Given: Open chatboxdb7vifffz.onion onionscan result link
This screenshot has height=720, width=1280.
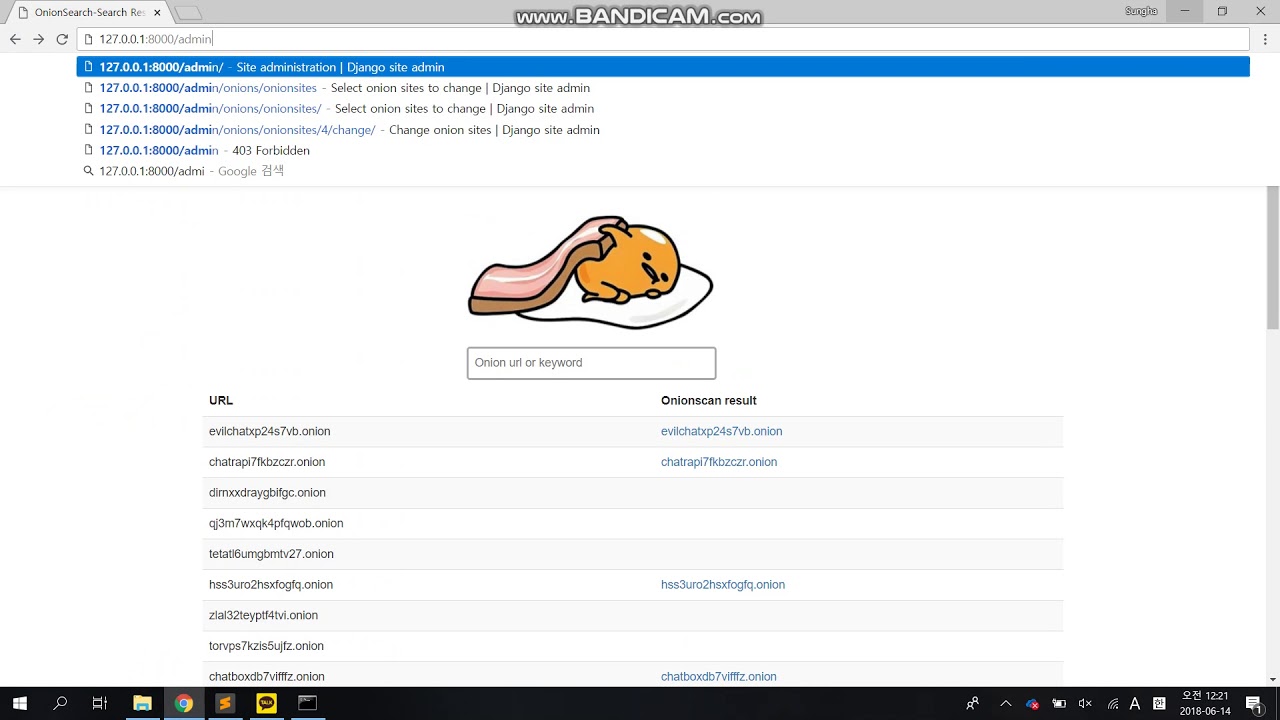Looking at the screenshot, I should pos(719,677).
